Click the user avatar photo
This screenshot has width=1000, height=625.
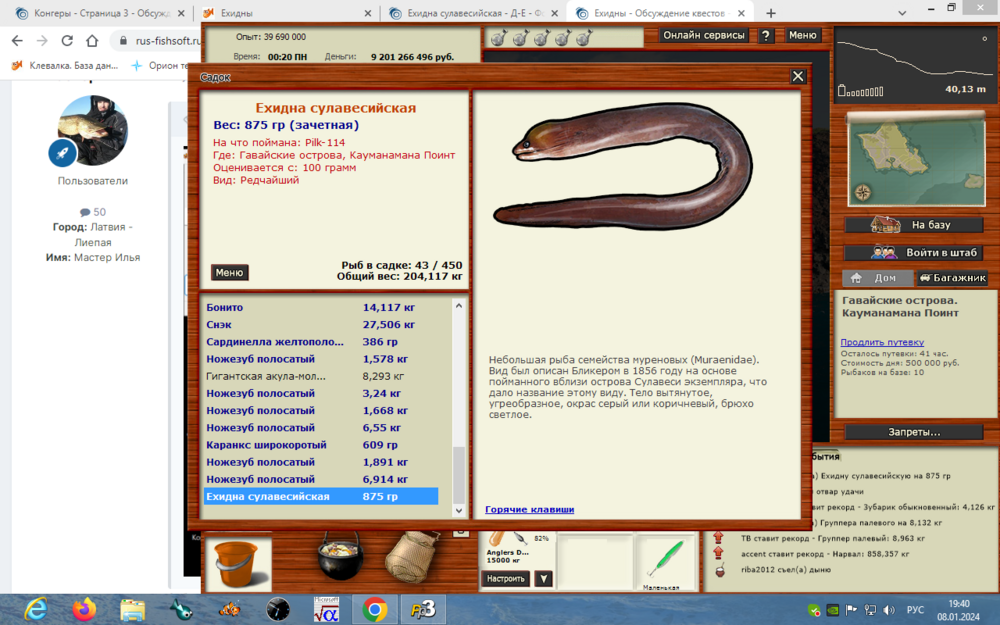[x=92, y=131]
